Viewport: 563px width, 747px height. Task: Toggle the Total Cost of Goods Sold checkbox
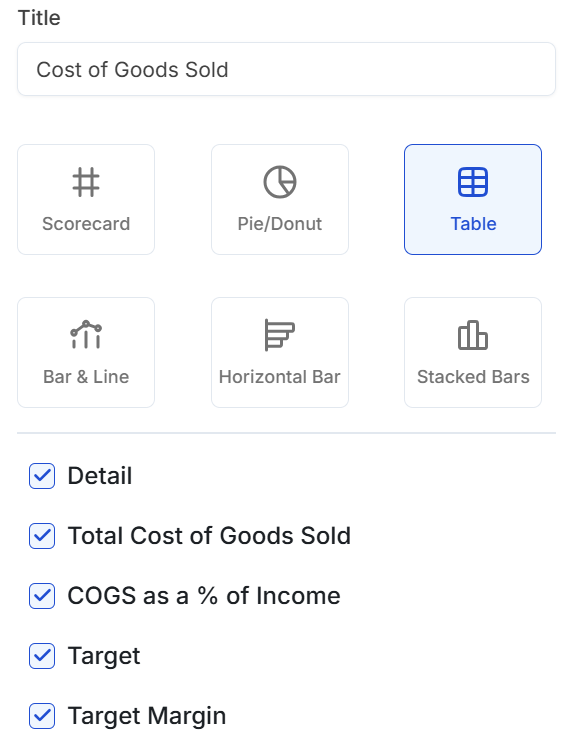click(x=42, y=536)
